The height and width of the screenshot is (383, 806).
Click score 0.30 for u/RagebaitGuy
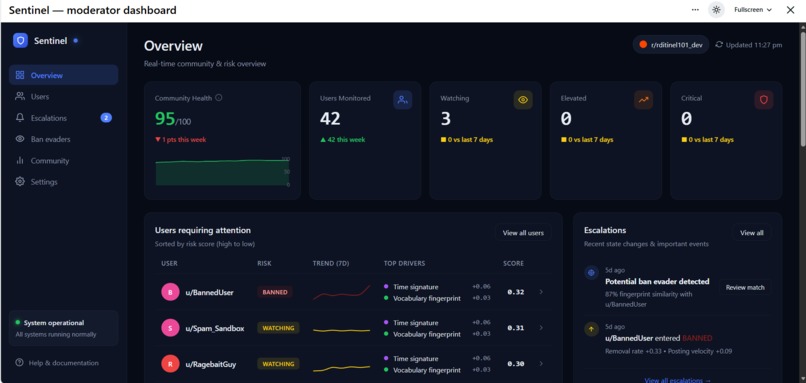(516, 364)
